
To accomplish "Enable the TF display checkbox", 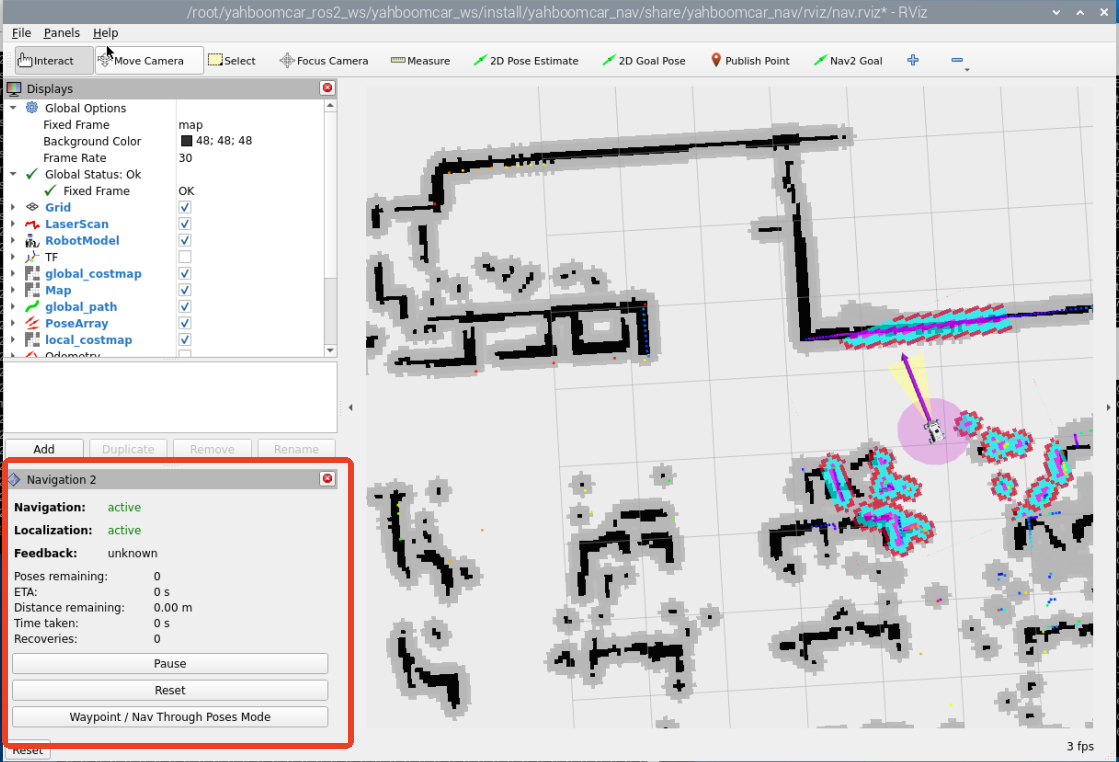I will coord(185,257).
